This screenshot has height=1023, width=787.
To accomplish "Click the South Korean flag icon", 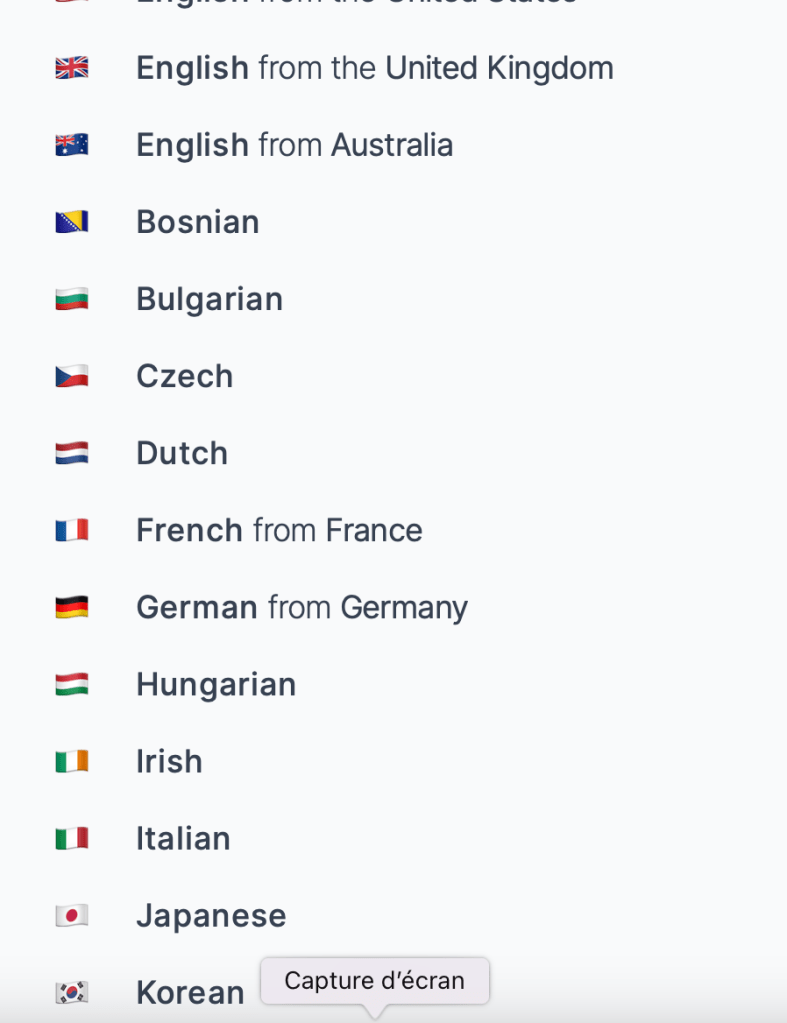I will (72, 992).
